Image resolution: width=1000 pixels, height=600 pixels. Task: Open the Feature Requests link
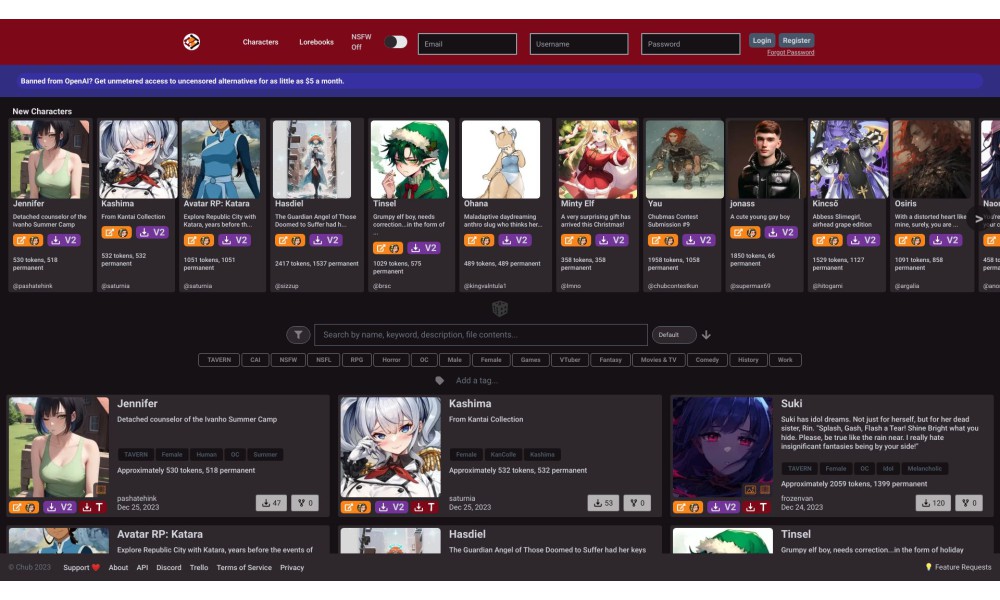click(959, 567)
